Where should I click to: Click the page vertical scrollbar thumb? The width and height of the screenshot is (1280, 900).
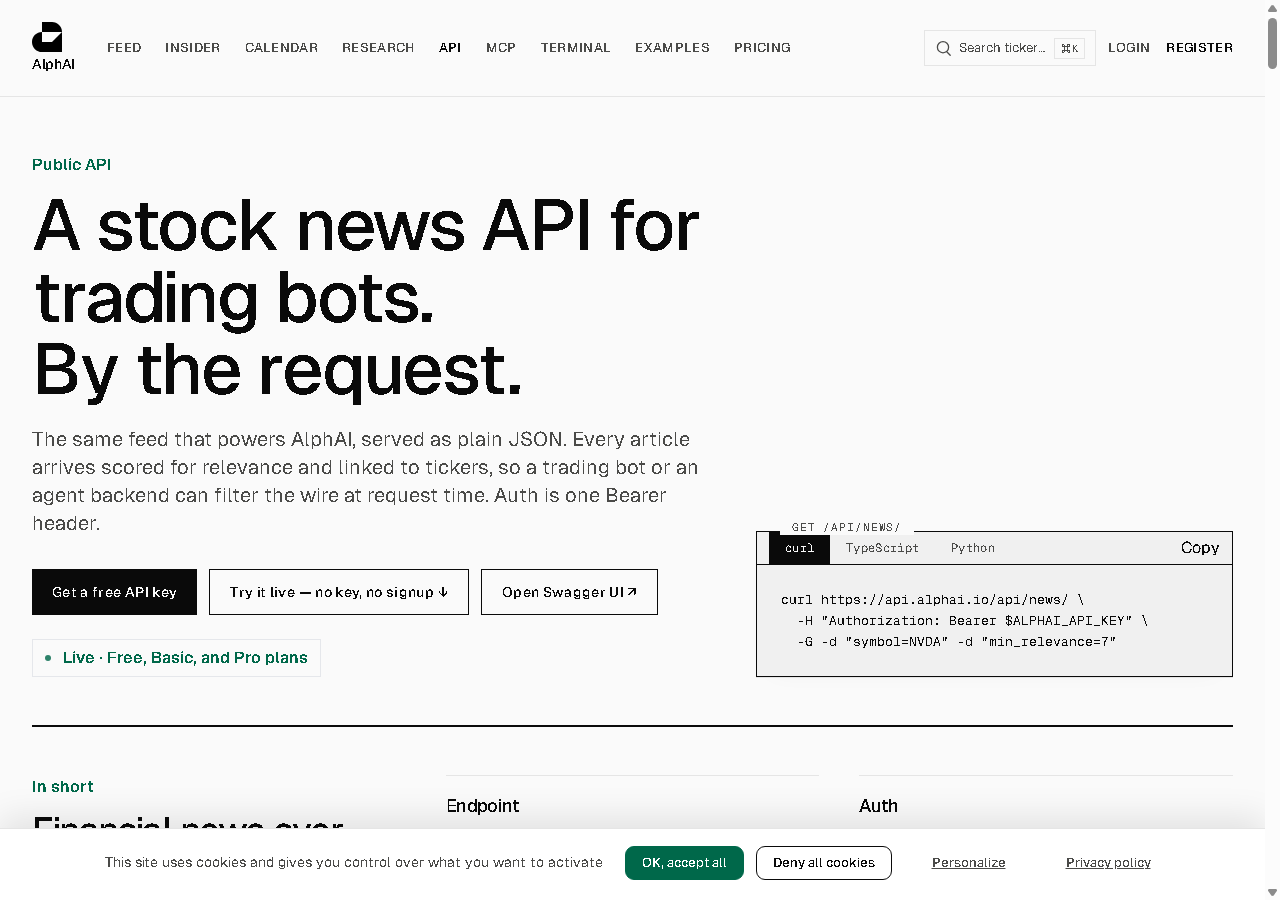tap(1273, 43)
